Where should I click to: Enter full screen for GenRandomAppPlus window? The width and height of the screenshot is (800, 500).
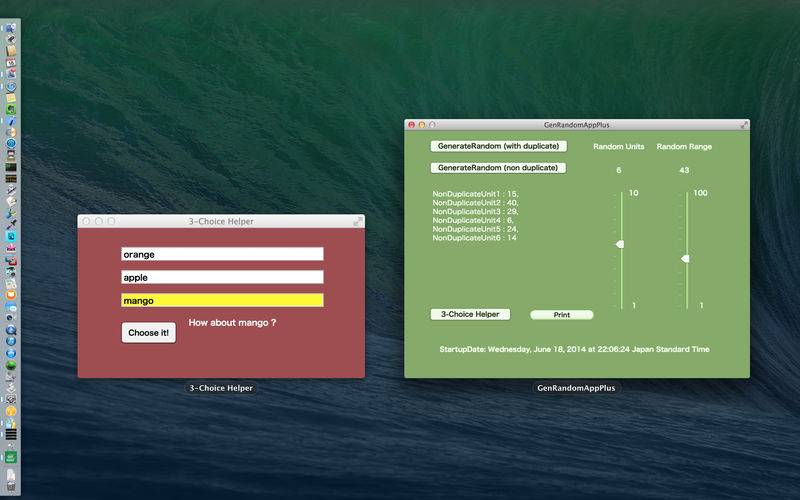[744, 124]
